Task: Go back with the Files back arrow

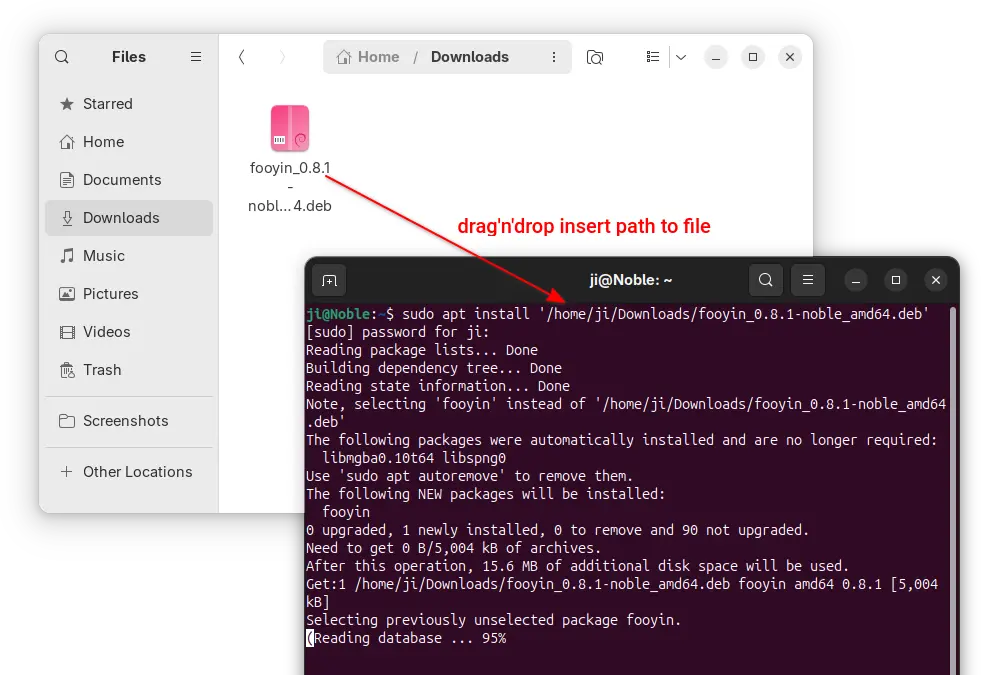Action: coord(242,57)
